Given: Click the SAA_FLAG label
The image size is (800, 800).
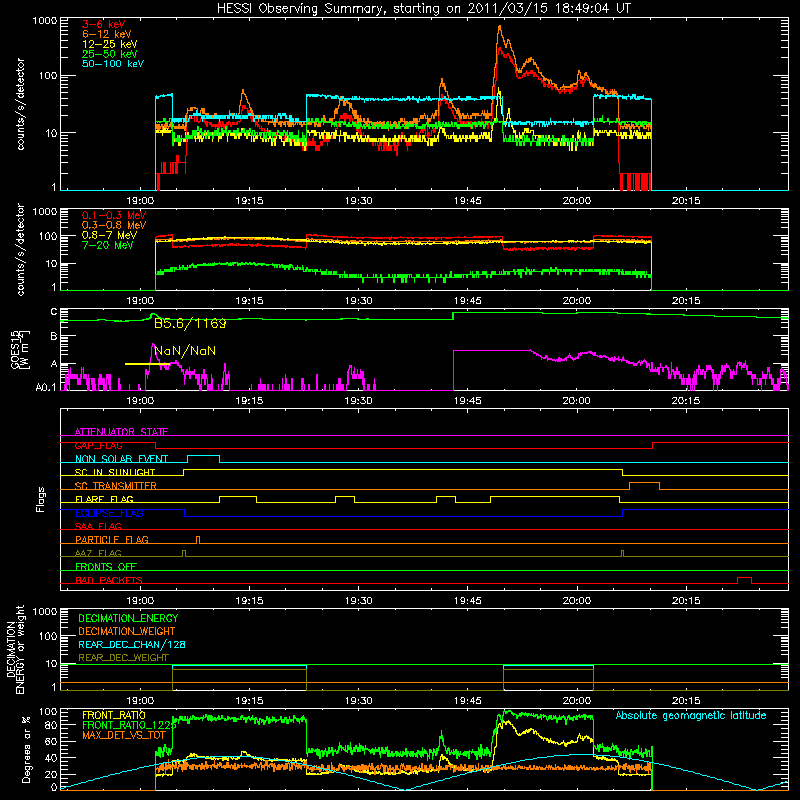Looking at the screenshot, I should point(98,526).
